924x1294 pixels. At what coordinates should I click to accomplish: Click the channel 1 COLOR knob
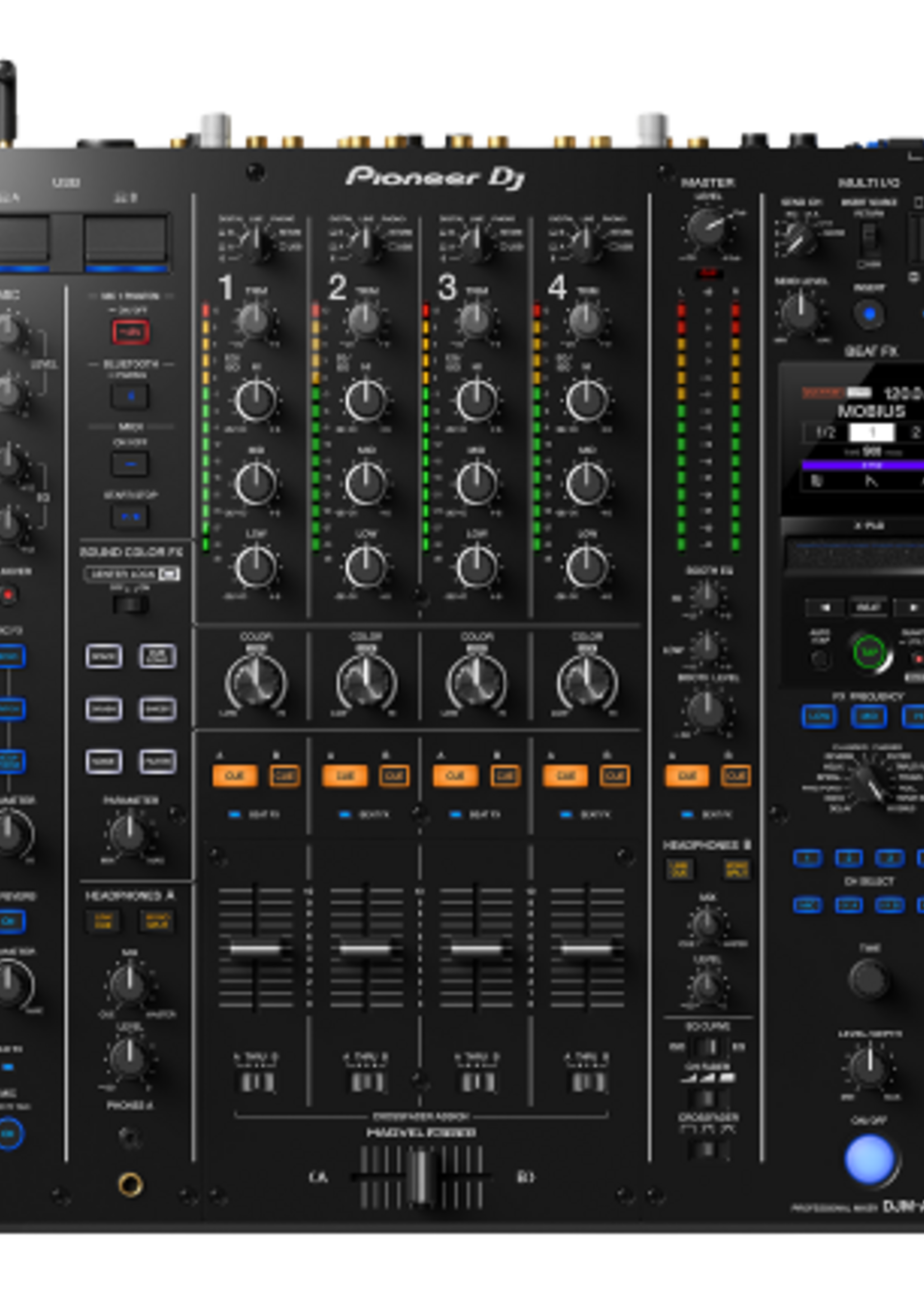point(256,682)
